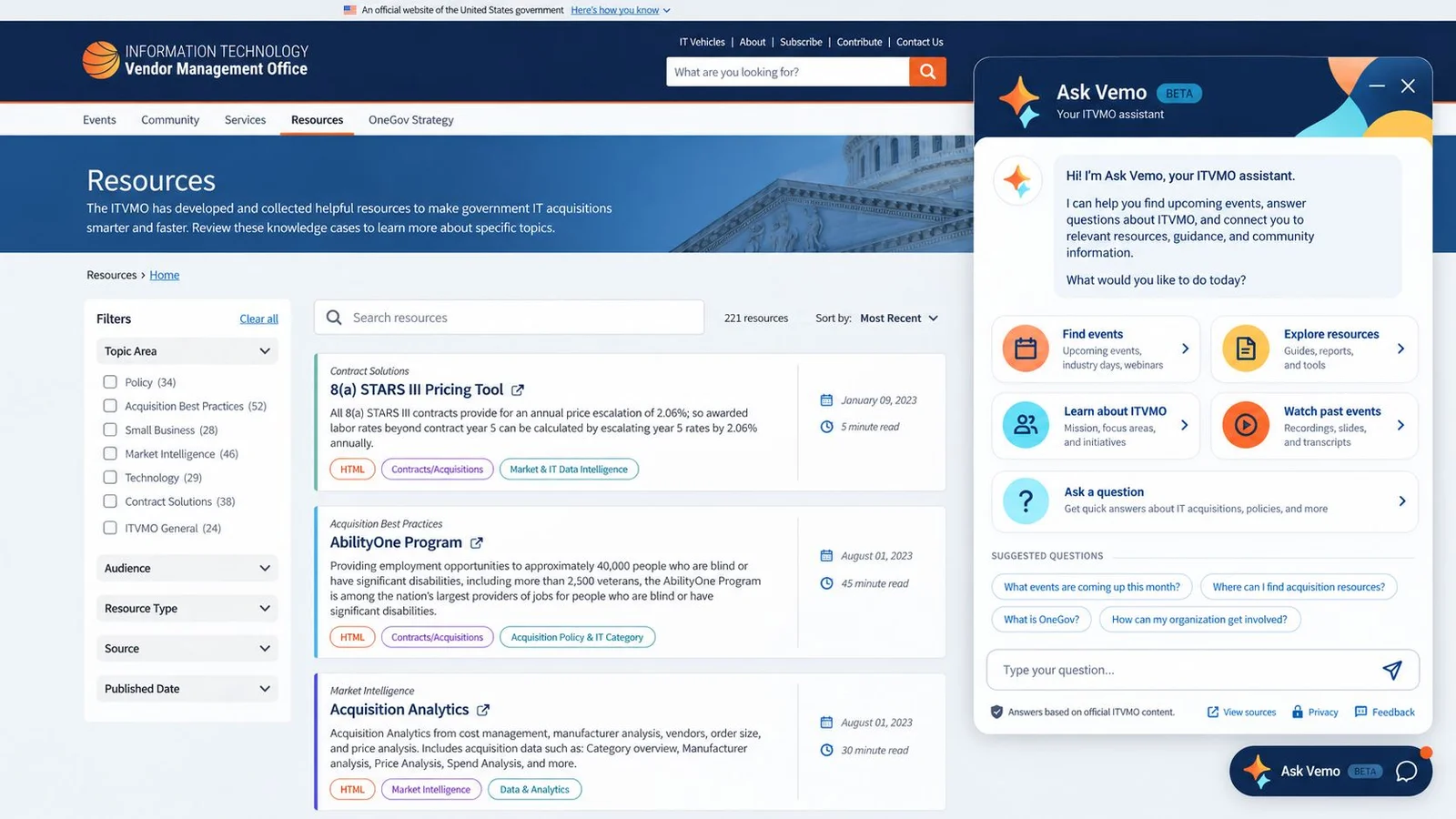Click the Clear all filters link
1456x819 pixels.
pyautogui.click(x=258, y=318)
